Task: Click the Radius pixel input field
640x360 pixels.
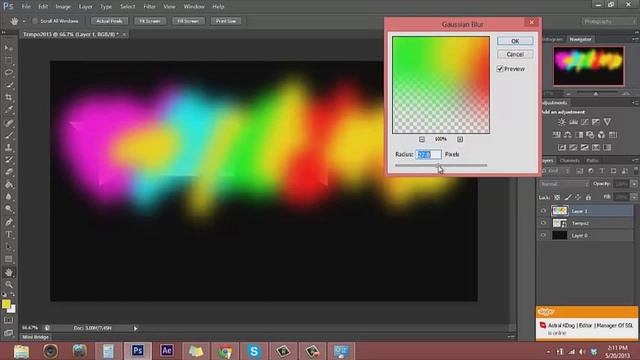Action: [429, 154]
